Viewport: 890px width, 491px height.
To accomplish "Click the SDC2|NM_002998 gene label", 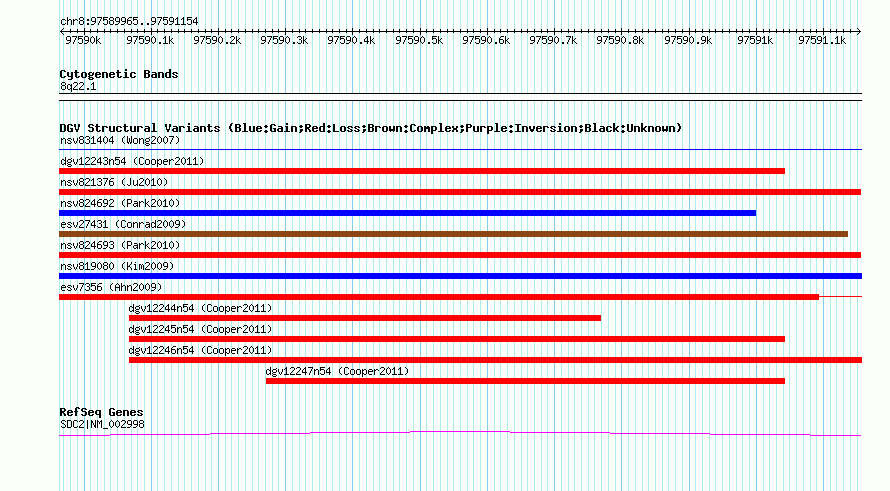I will coord(102,425).
